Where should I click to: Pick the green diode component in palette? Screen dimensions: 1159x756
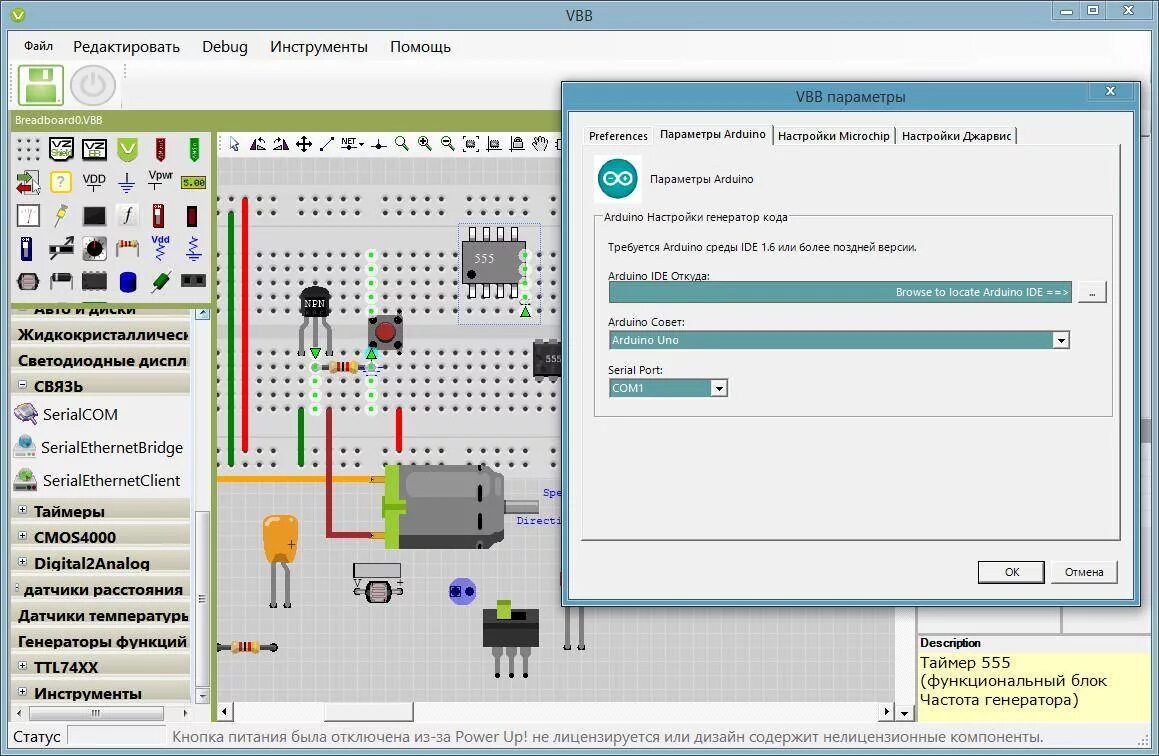[160, 281]
